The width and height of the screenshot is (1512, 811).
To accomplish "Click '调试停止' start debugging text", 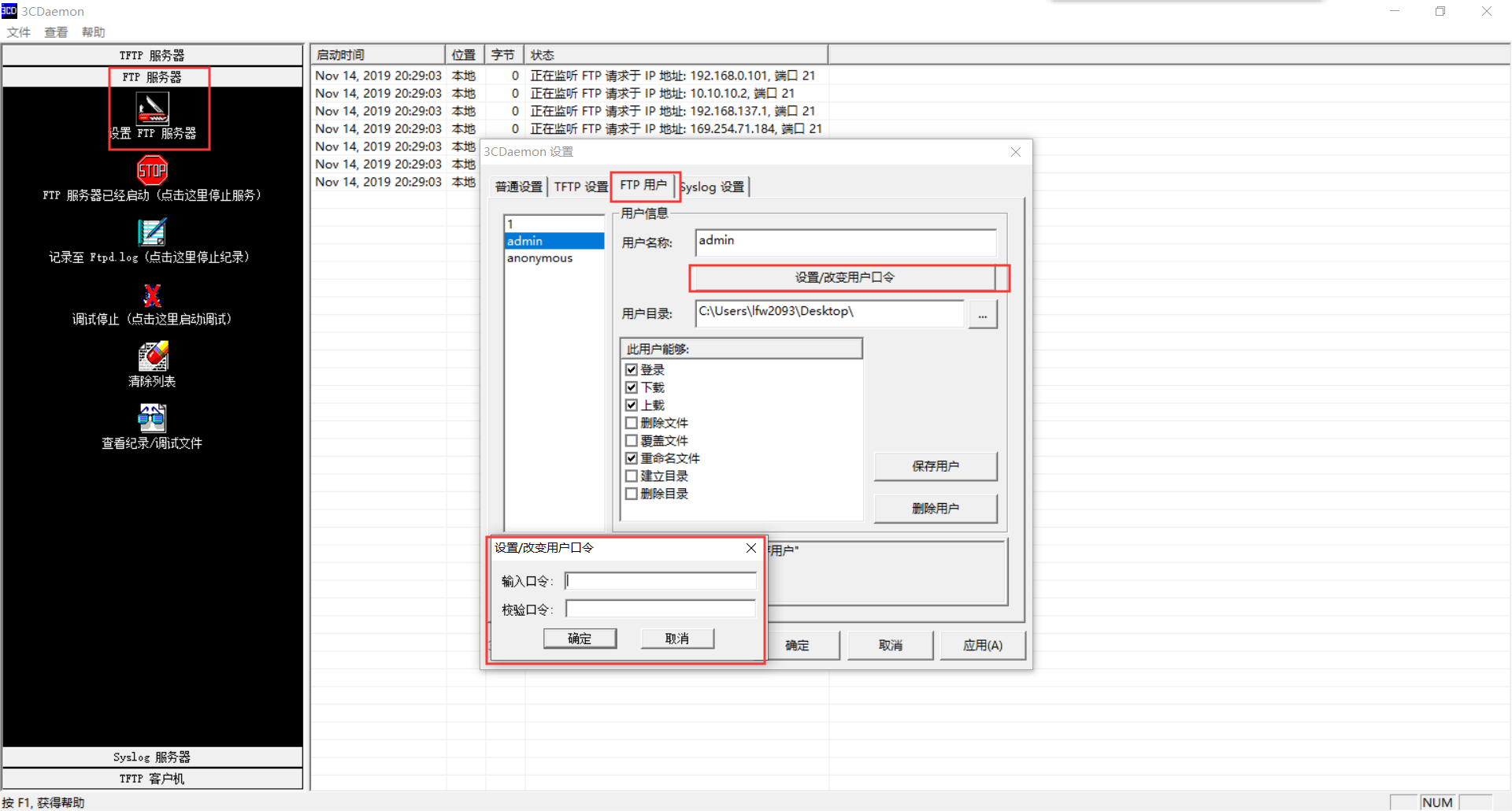I will pos(152,319).
